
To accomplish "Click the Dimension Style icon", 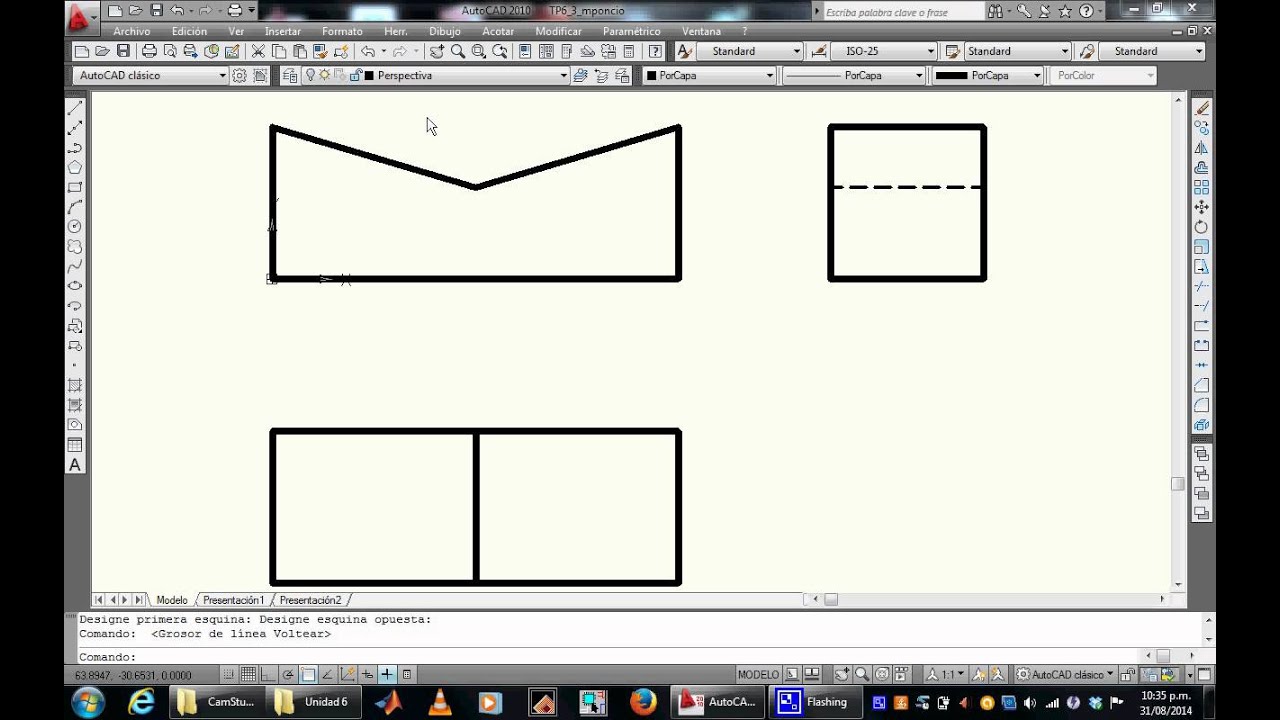I will pyautogui.click(x=818, y=51).
